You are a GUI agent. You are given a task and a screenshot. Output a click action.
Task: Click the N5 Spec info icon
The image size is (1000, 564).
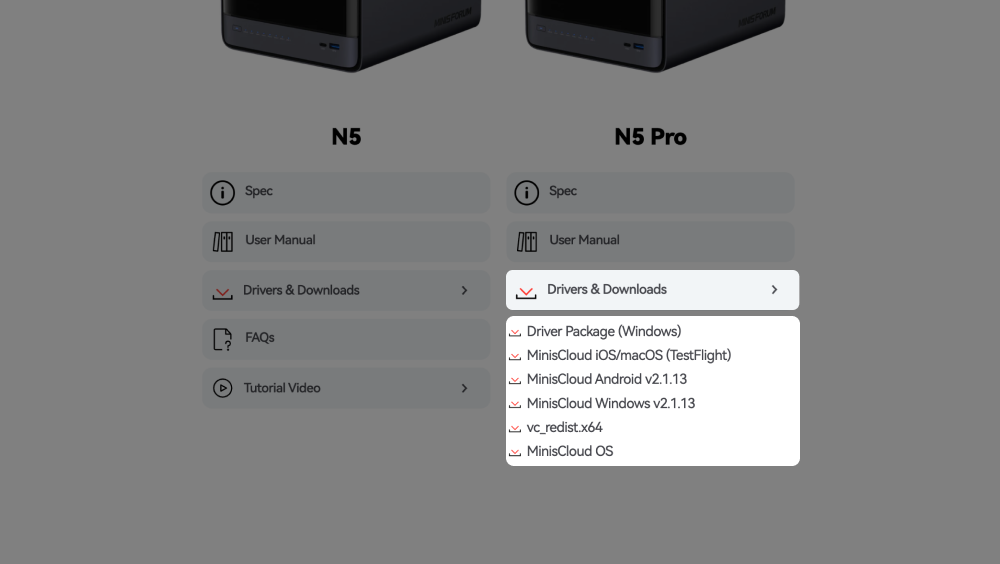pyautogui.click(x=222, y=193)
